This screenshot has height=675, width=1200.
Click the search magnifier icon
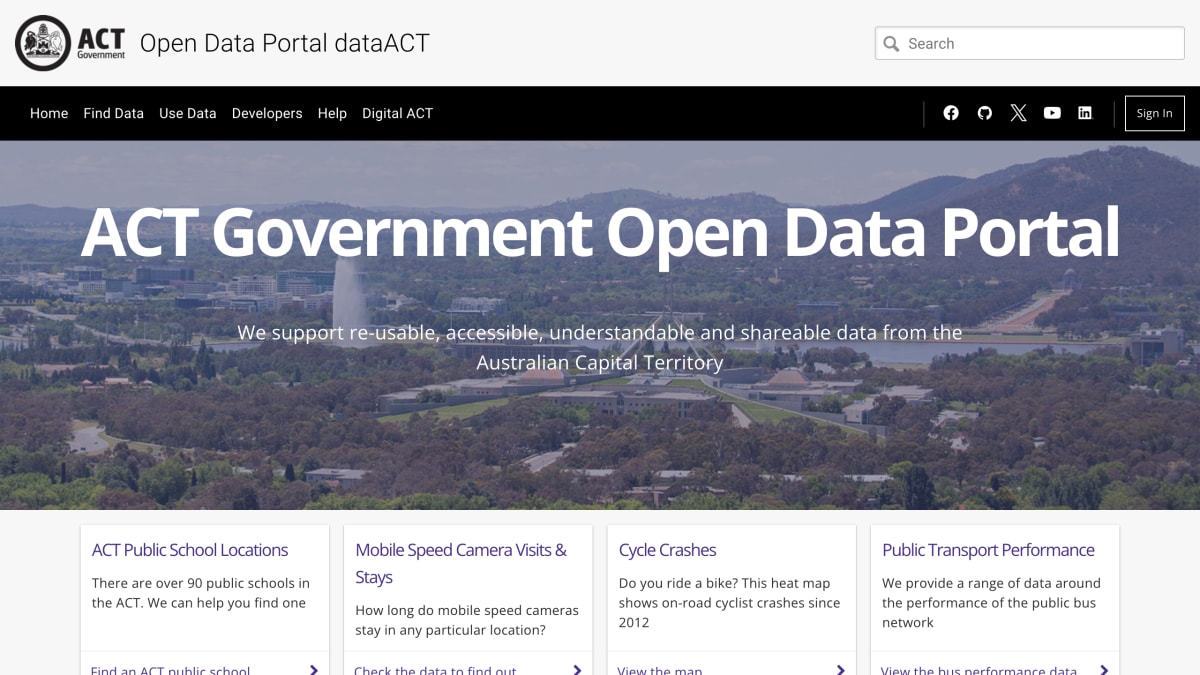click(x=891, y=43)
